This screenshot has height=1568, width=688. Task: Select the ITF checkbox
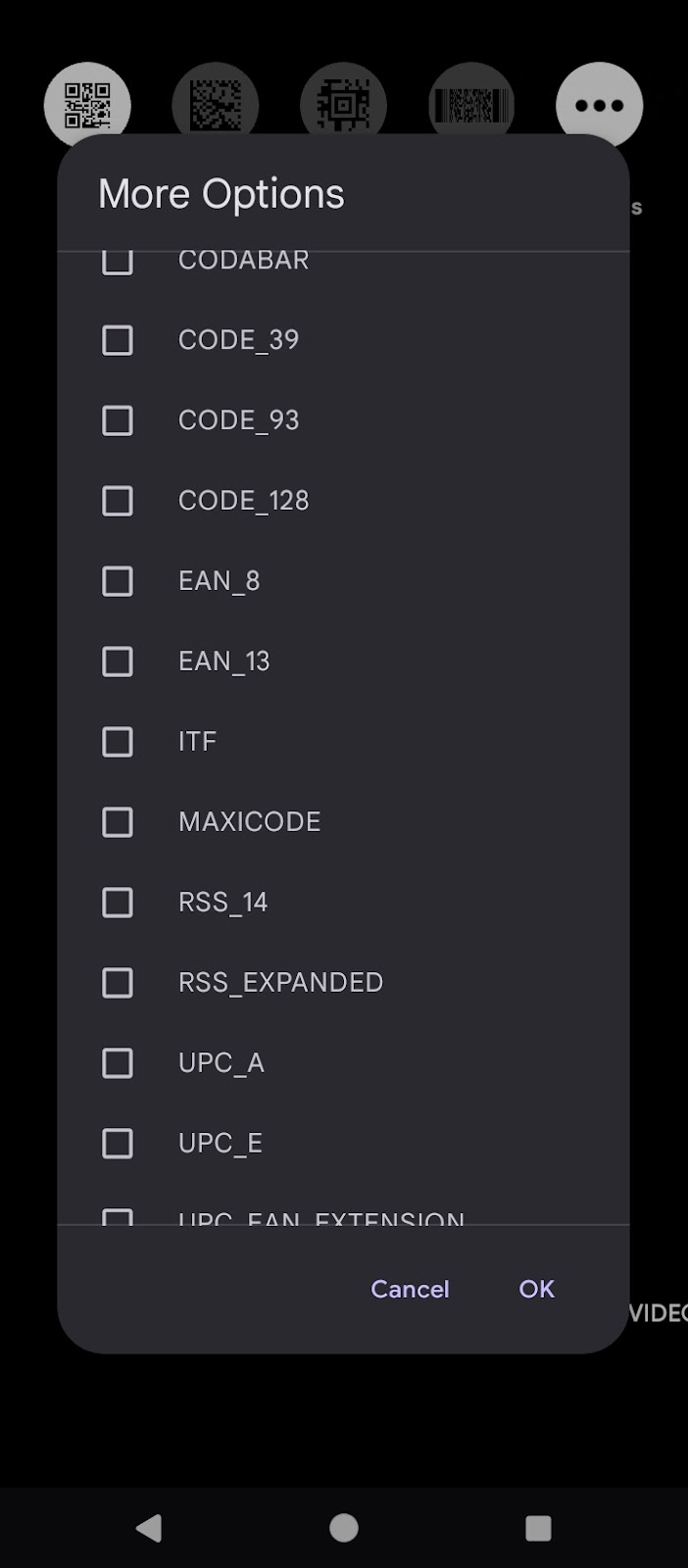118,742
